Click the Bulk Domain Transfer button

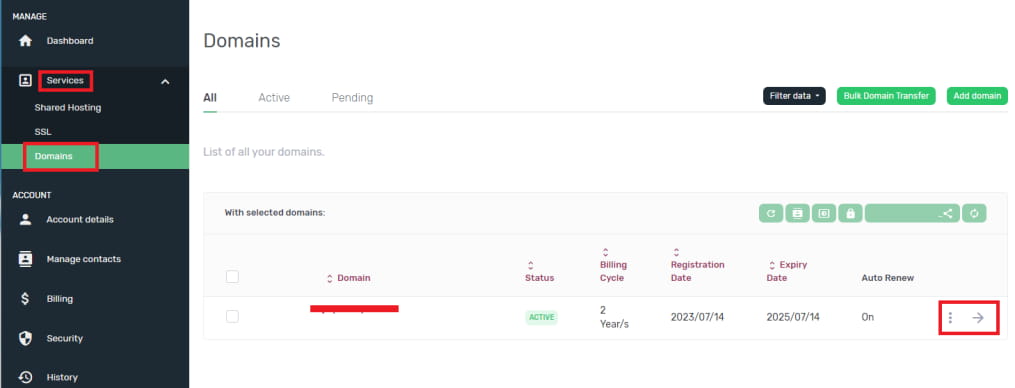[886, 96]
